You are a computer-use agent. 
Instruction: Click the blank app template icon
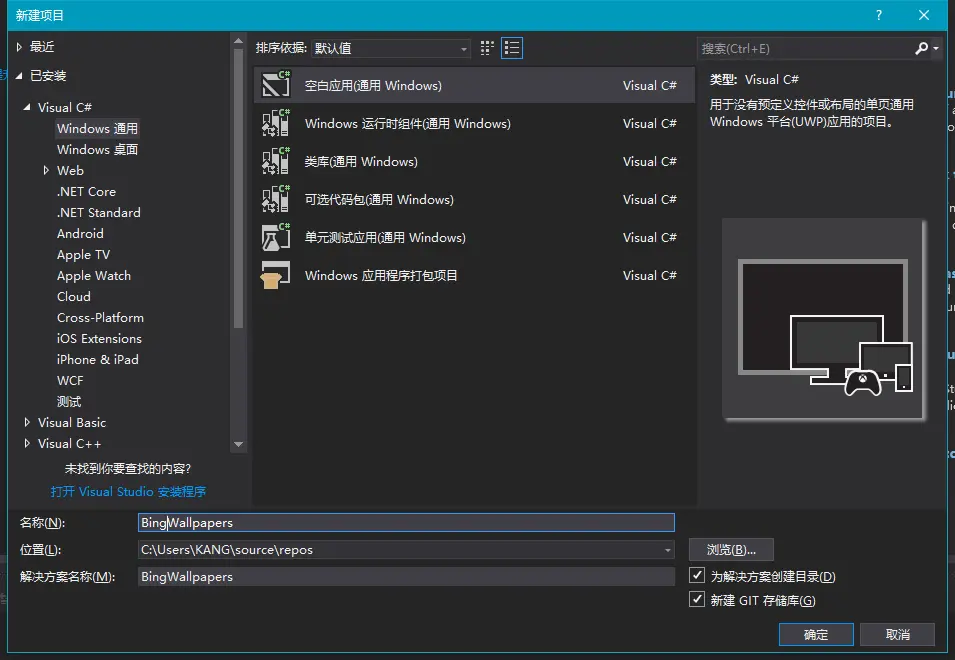pos(276,85)
